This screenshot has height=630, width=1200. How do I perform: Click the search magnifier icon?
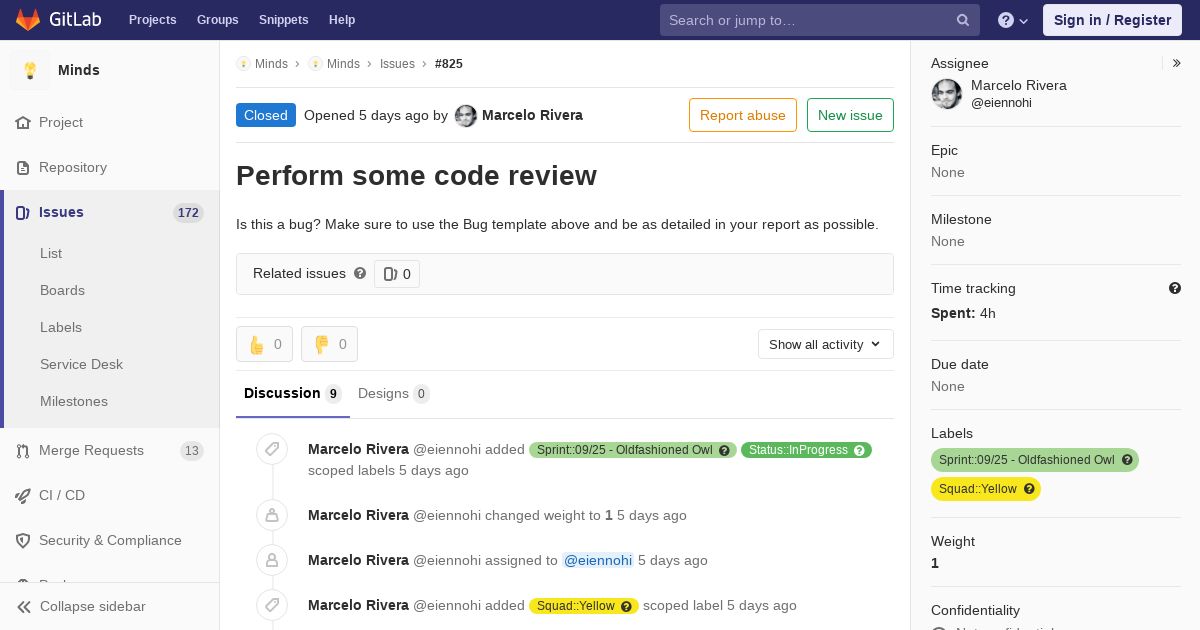pyautogui.click(x=963, y=20)
